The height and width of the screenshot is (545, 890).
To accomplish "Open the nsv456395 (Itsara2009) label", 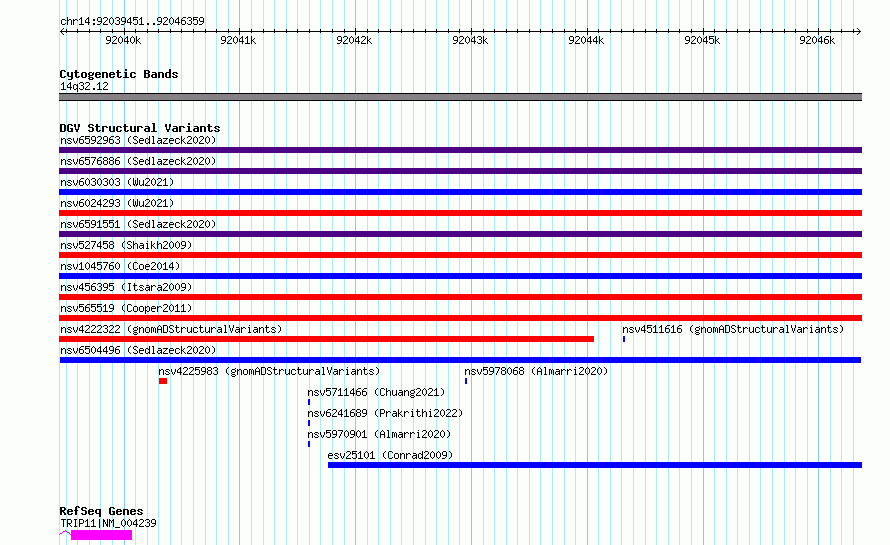I will [126, 287].
